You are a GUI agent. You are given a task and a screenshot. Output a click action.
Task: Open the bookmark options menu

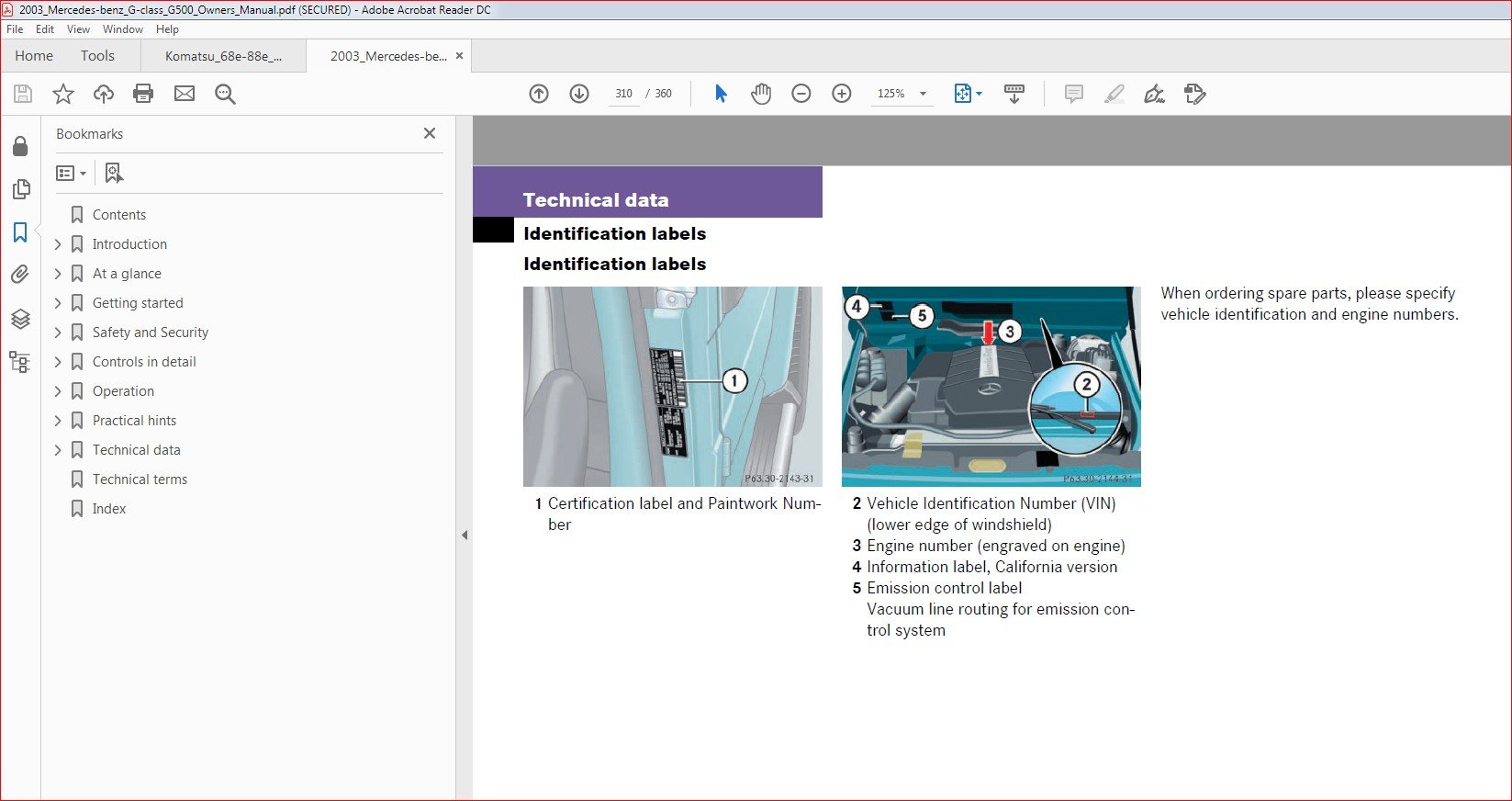pos(71,173)
